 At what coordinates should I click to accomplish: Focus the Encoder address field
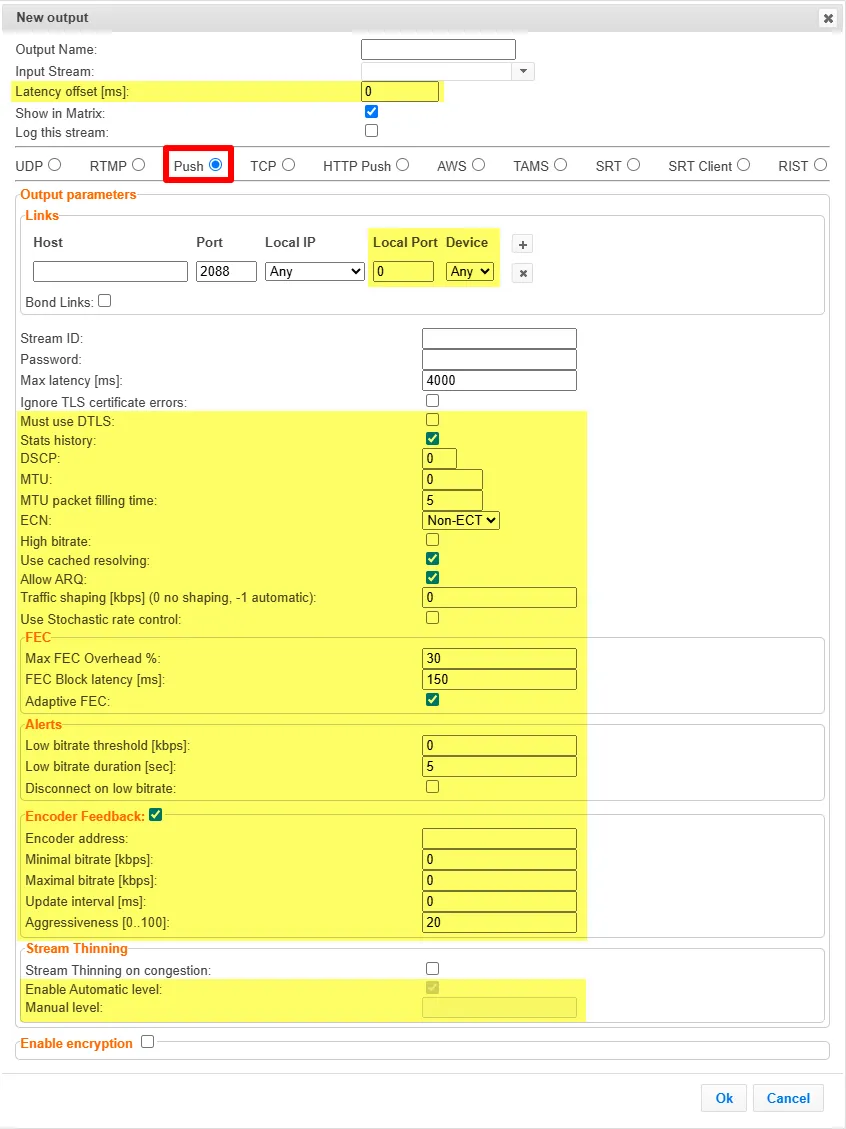[500, 838]
